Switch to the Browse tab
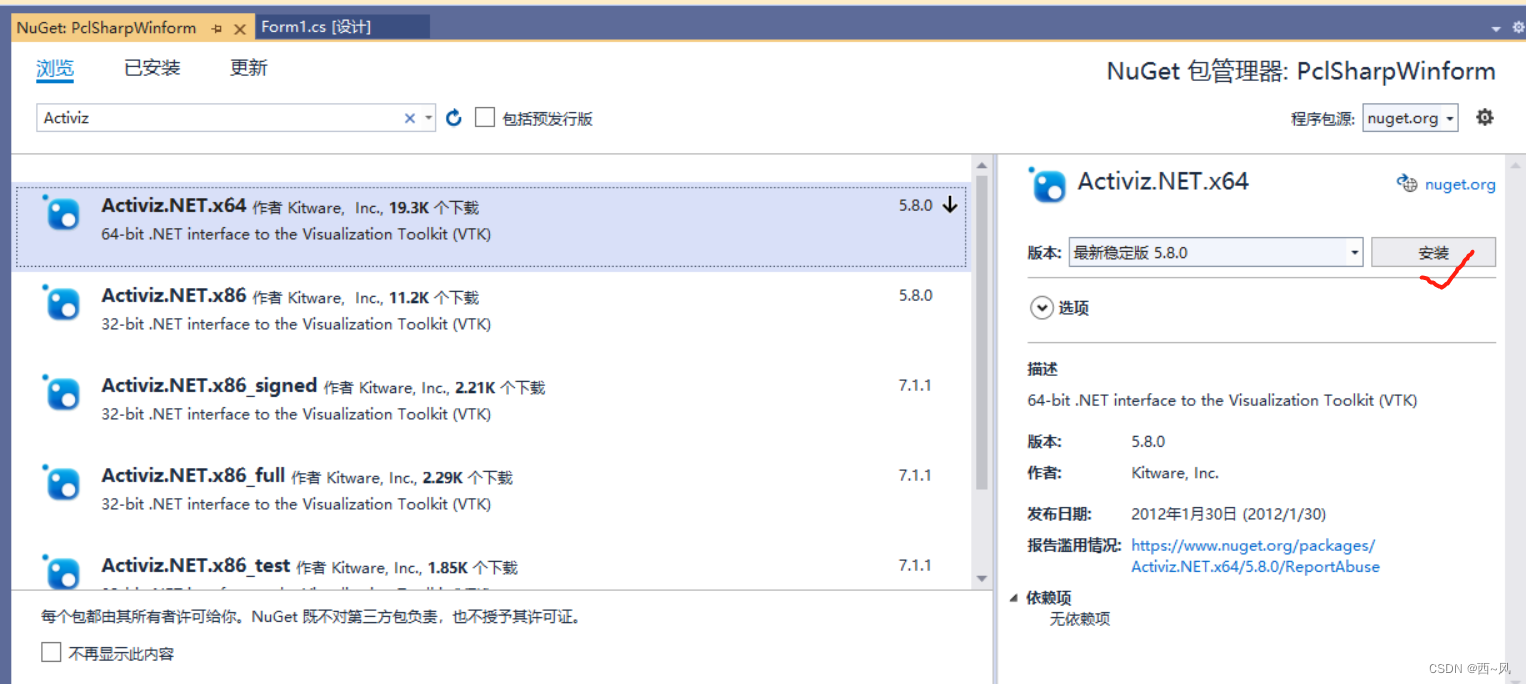The width and height of the screenshot is (1526, 684). 55,68
